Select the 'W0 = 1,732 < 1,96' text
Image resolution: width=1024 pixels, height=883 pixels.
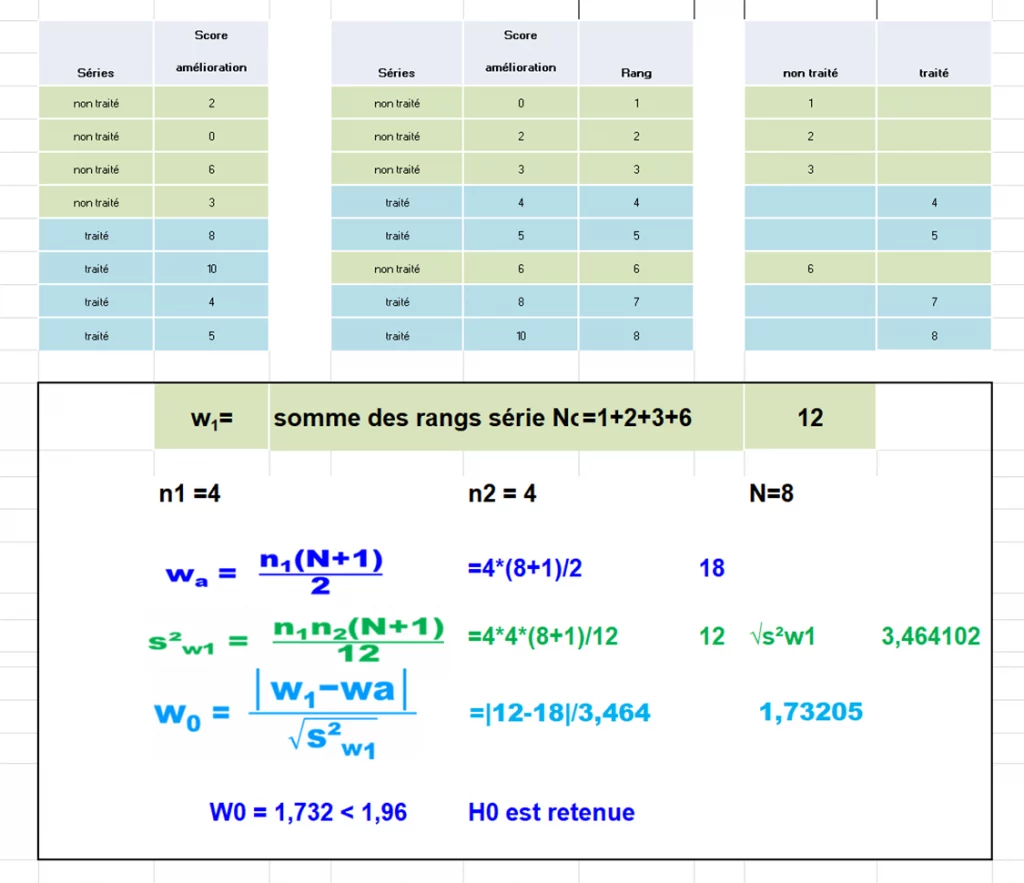click(x=308, y=812)
